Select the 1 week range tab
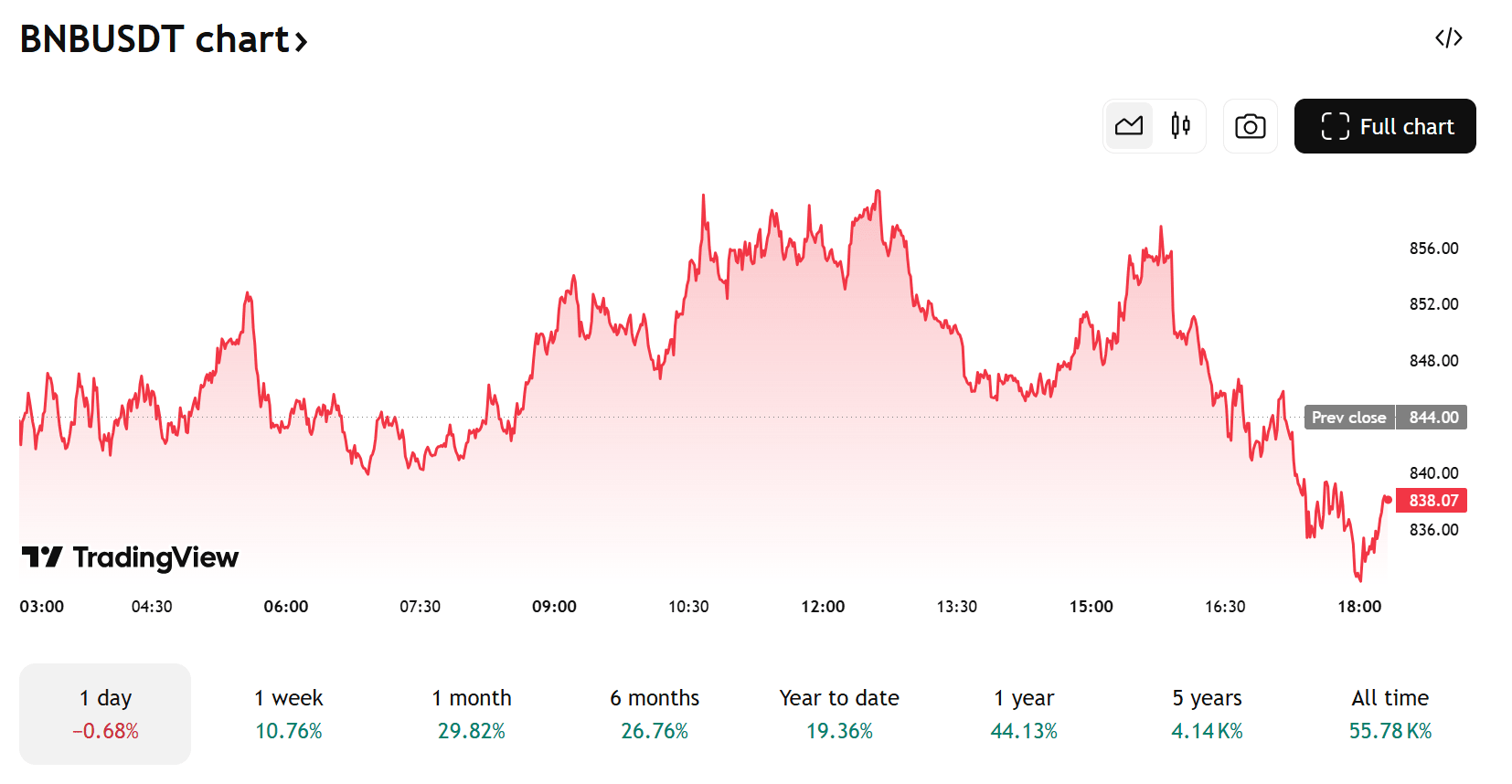The image size is (1512, 784). pos(288,714)
